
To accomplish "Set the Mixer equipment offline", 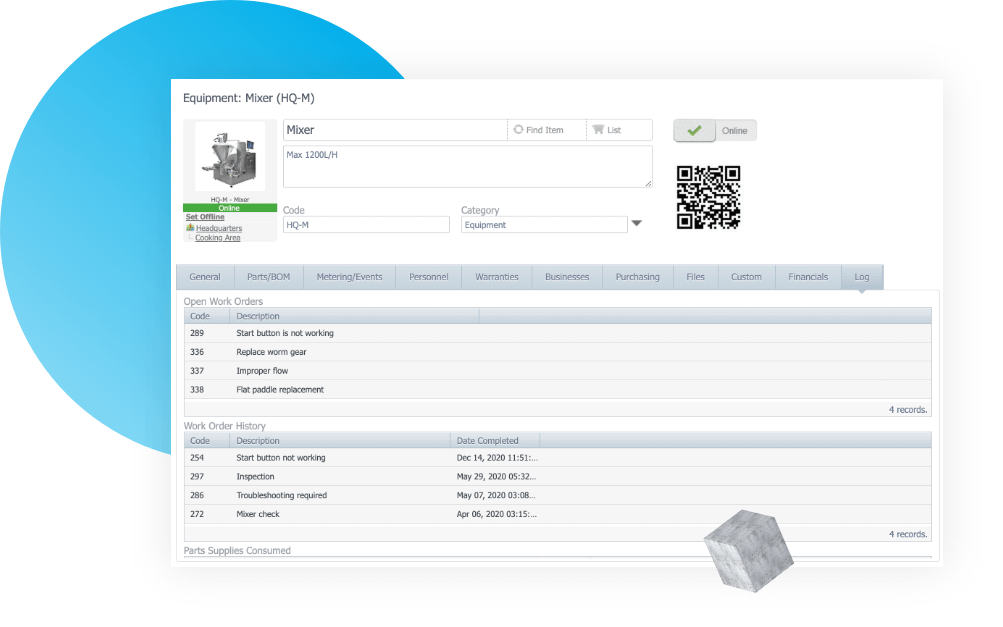I will (205, 216).
